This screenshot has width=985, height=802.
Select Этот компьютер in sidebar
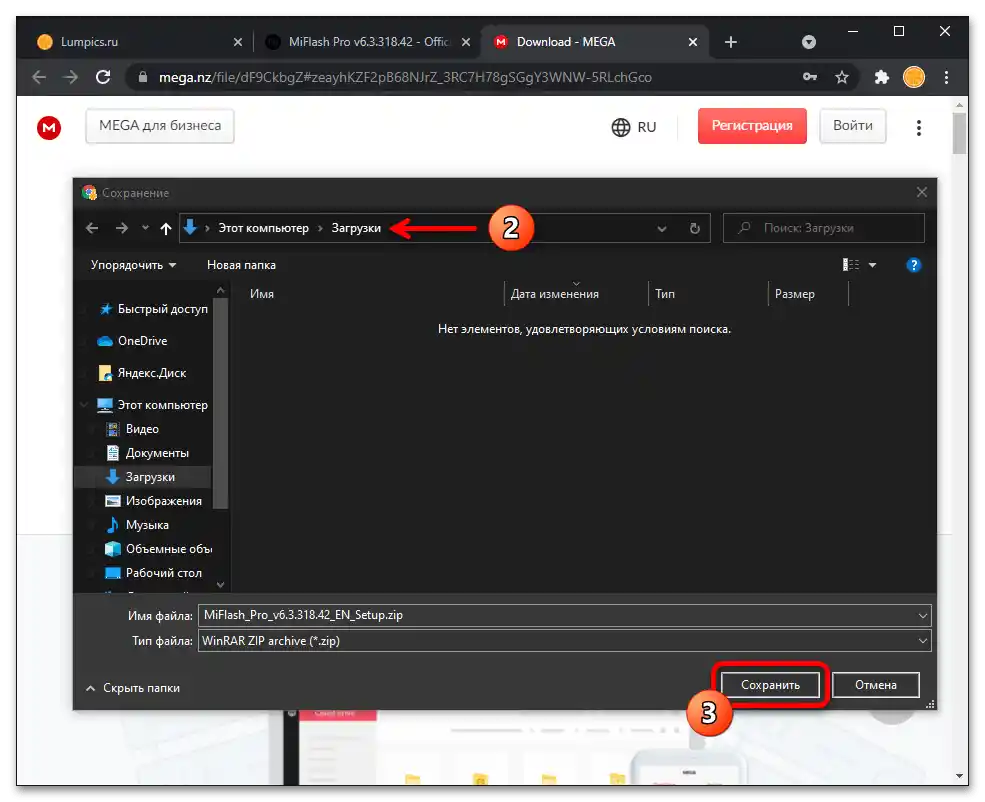(x=153, y=405)
